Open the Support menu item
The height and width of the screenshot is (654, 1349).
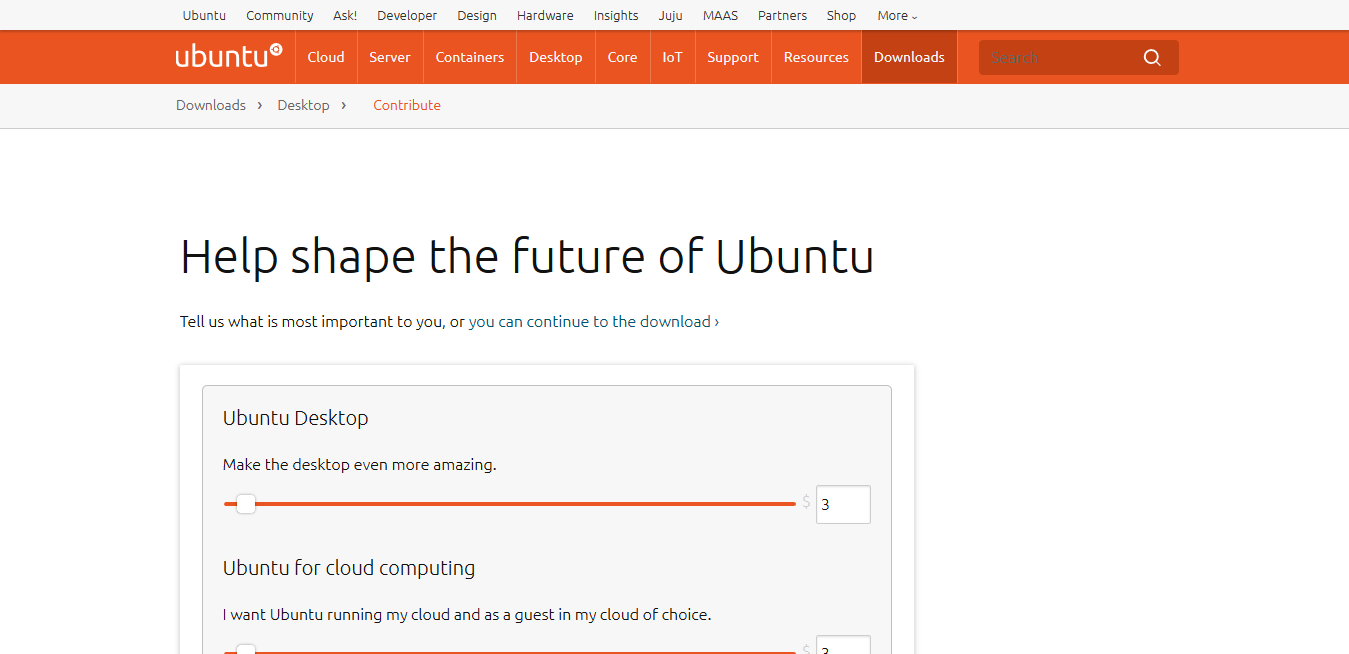click(x=733, y=57)
